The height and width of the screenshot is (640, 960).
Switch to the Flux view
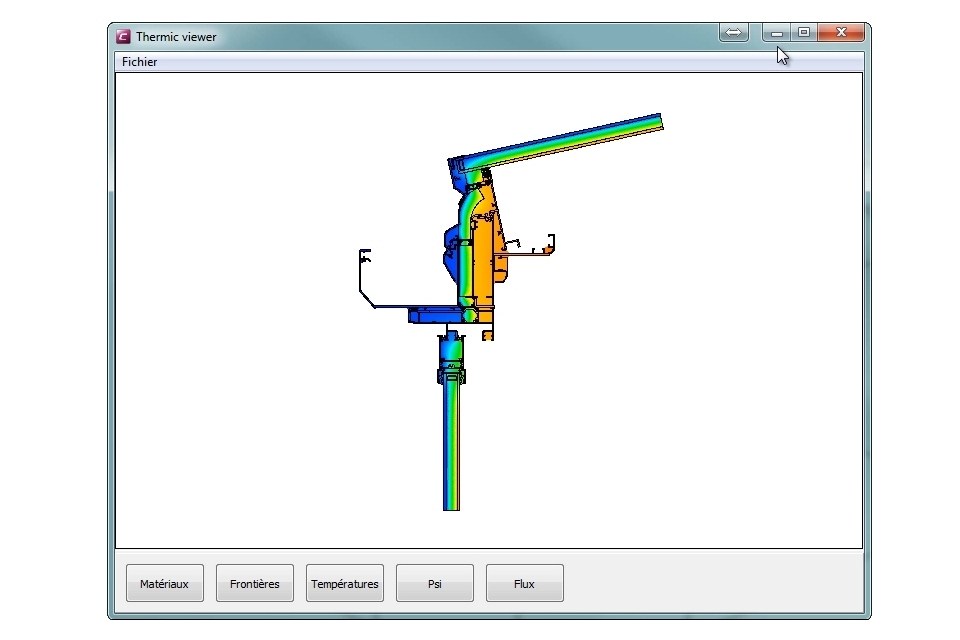pyautogui.click(x=525, y=583)
